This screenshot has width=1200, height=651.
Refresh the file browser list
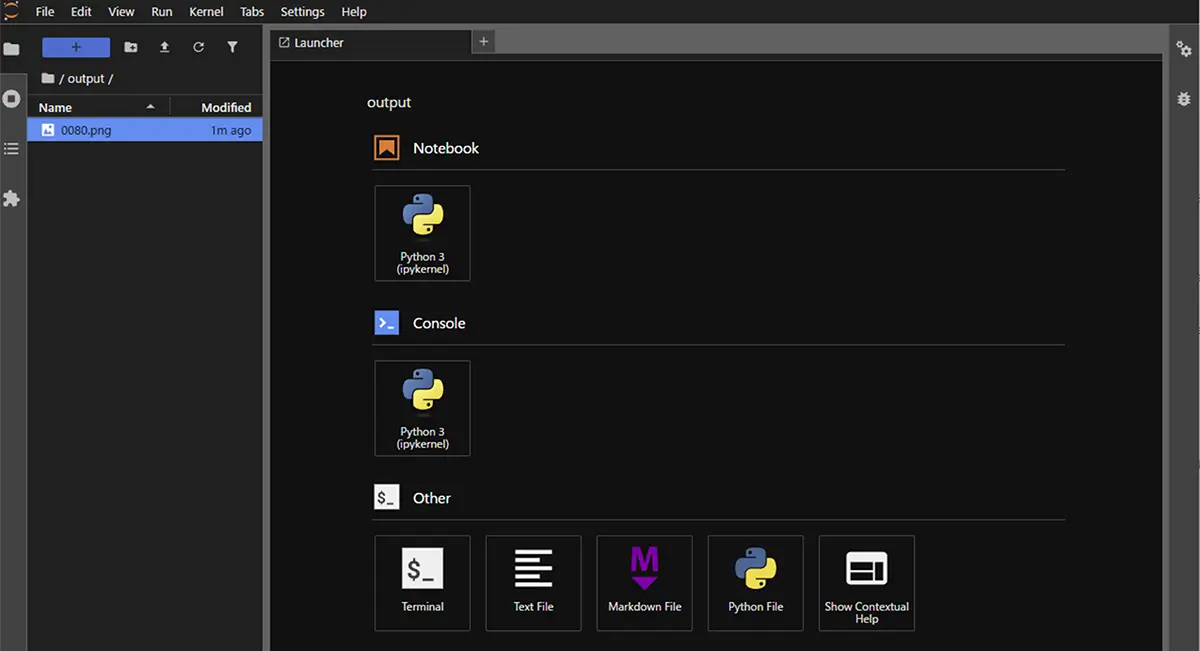199,47
